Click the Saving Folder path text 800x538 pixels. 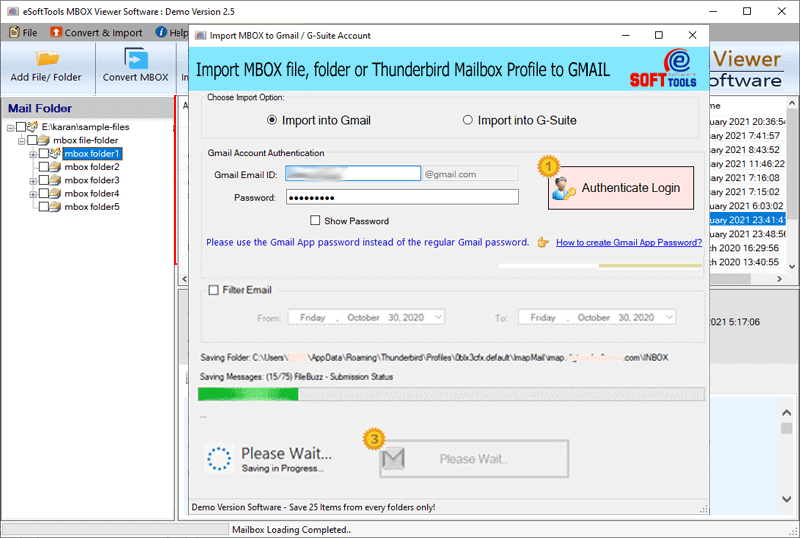click(434, 357)
